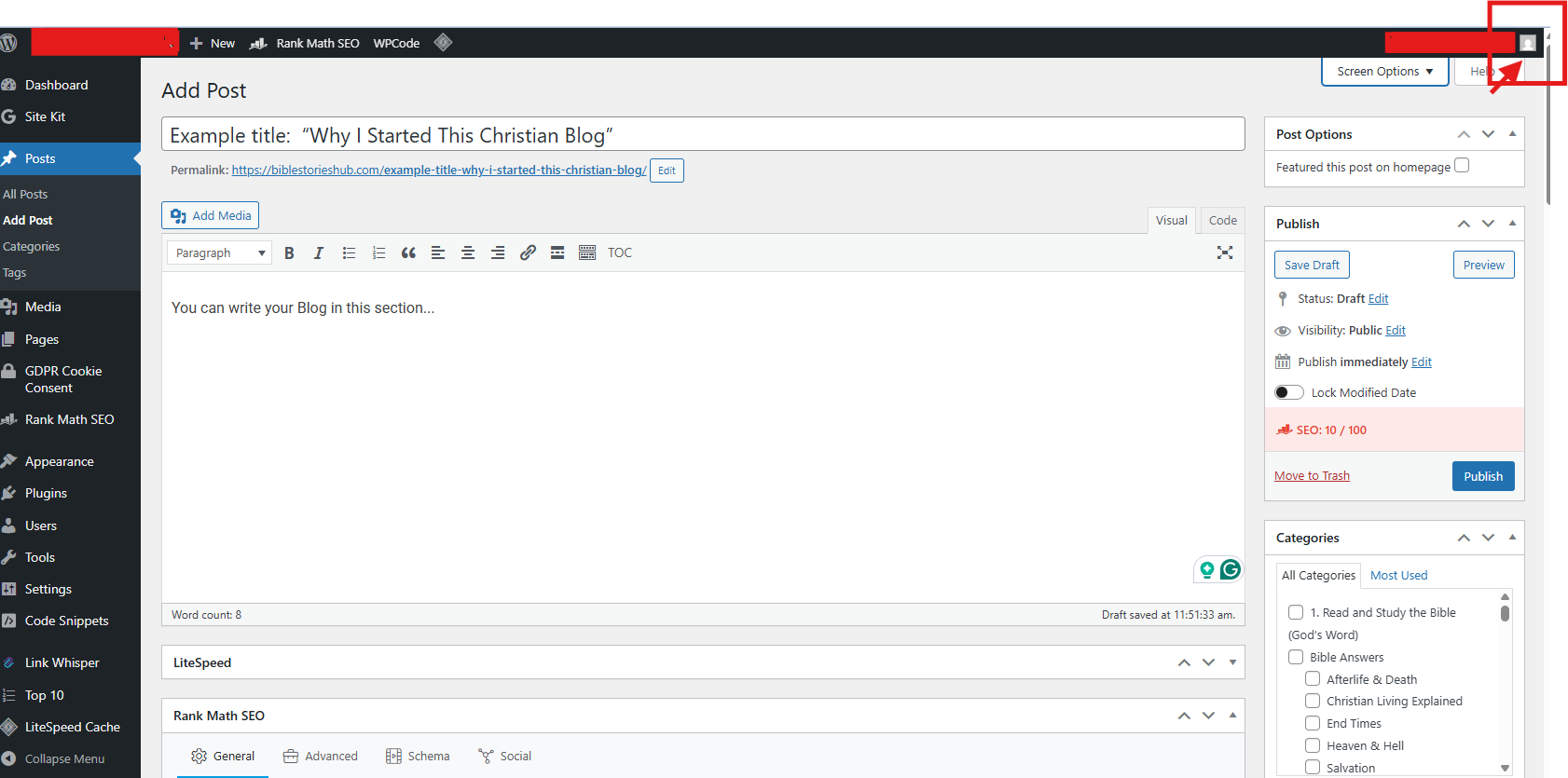Click Move to Trash link
The height and width of the screenshot is (778, 1568).
click(x=1312, y=475)
